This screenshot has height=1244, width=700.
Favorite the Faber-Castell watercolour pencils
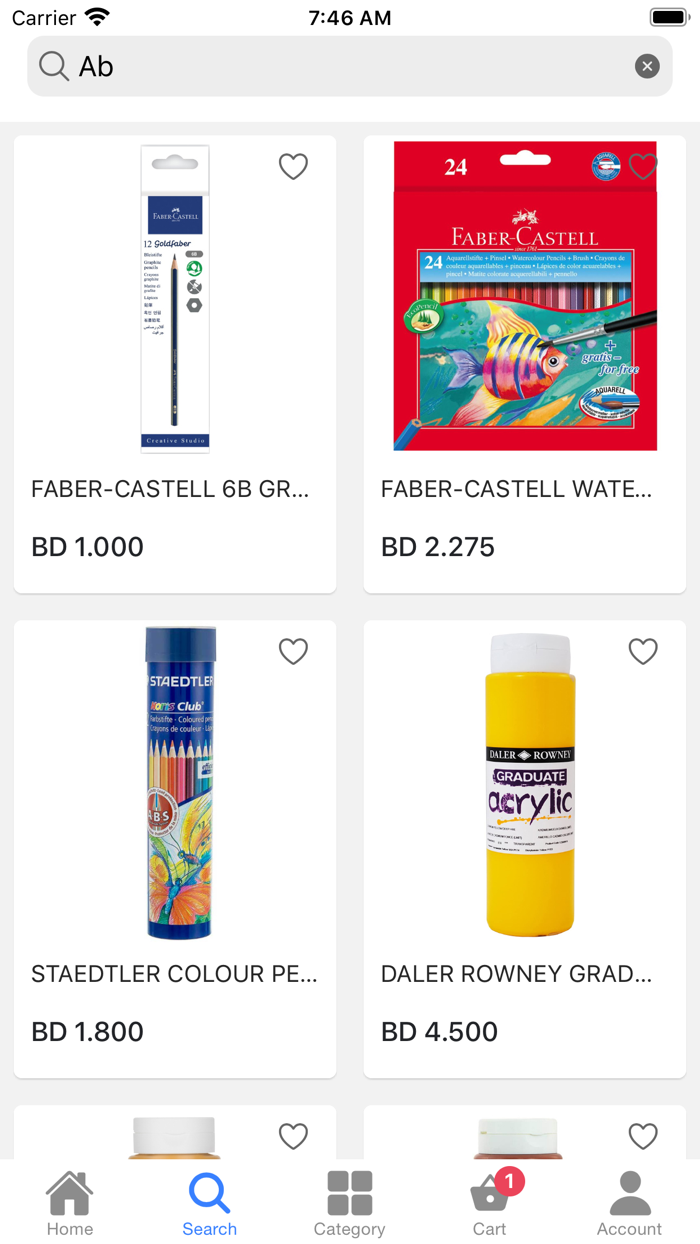pyautogui.click(x=643, y=166)
